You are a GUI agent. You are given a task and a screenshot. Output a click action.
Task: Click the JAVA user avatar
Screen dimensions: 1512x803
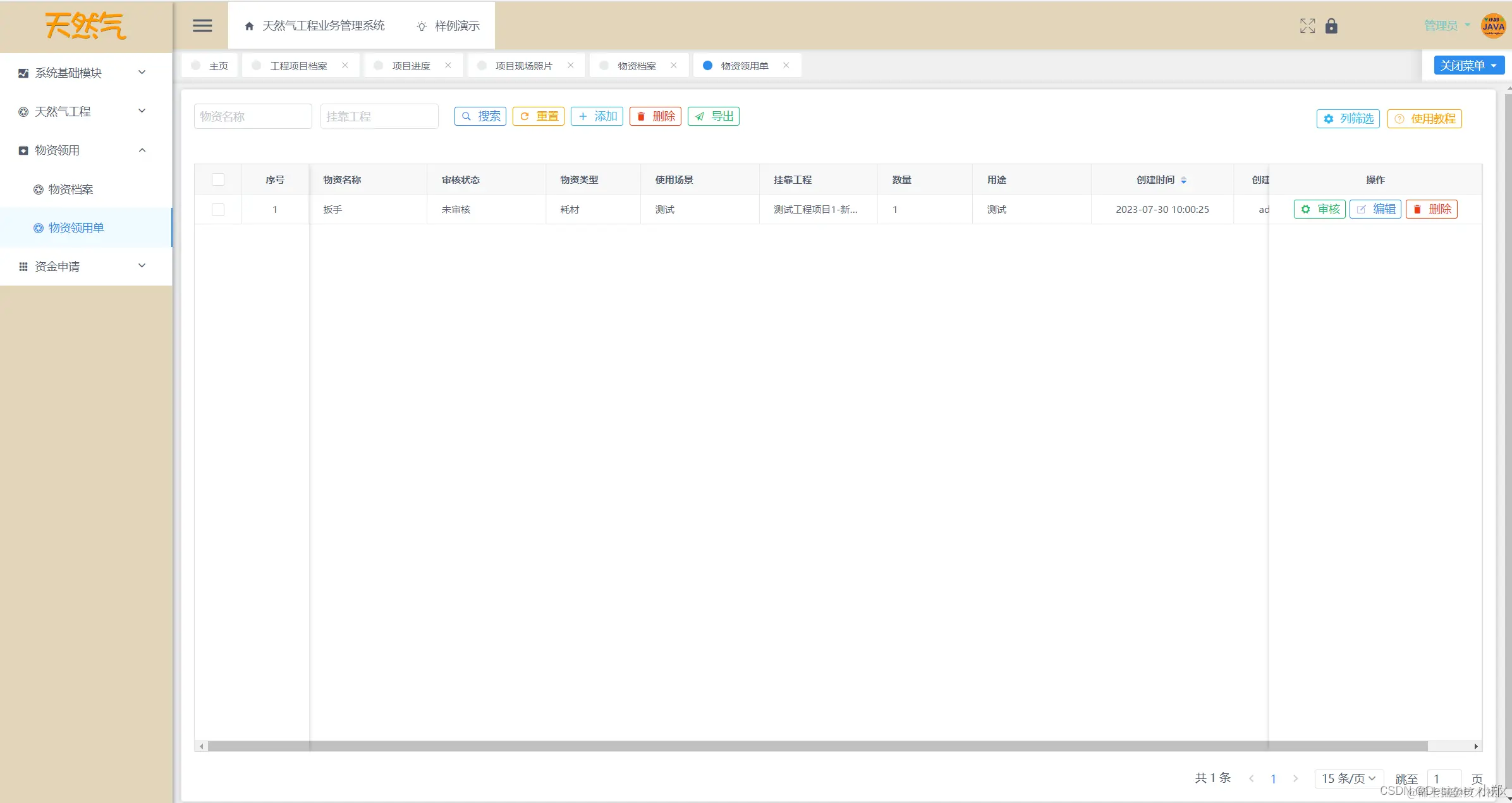(1493, 26)
